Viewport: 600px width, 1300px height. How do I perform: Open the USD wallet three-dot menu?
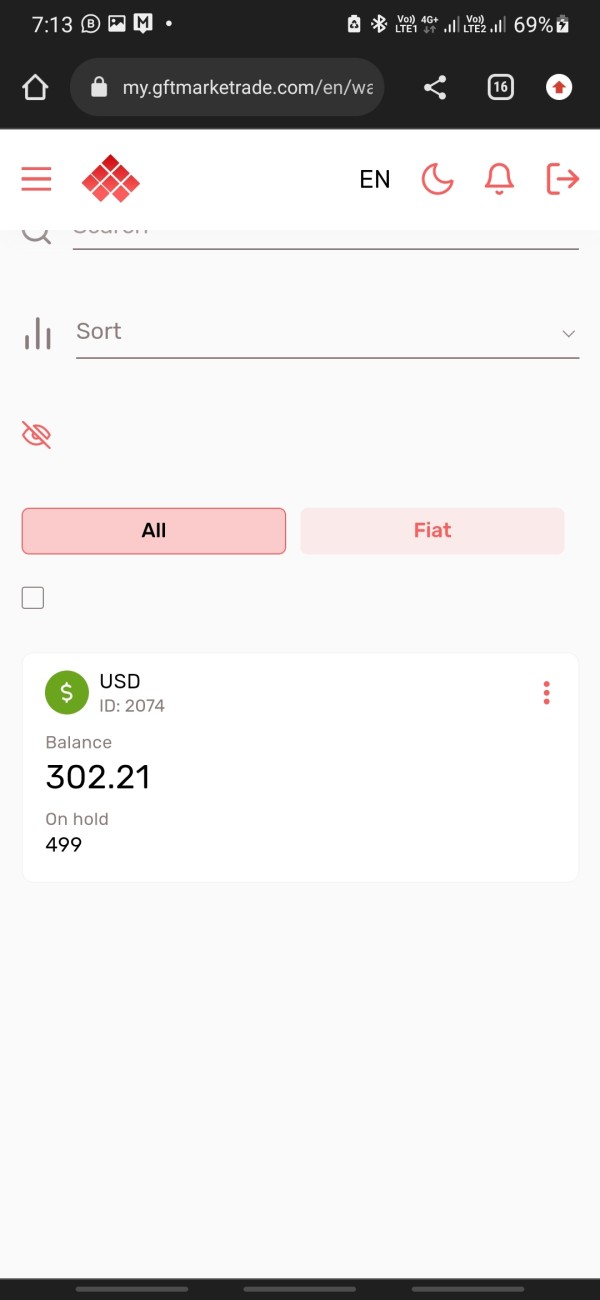click(546, 693)
